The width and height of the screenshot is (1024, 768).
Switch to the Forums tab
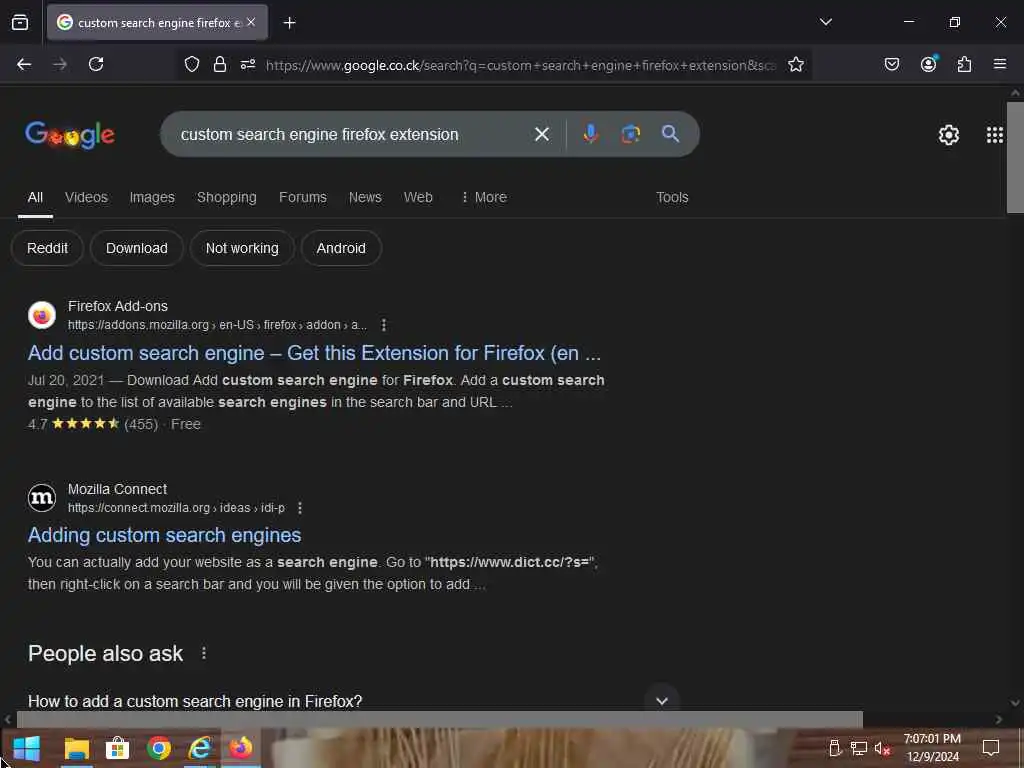pyautogui.click(x=302, y=197)
